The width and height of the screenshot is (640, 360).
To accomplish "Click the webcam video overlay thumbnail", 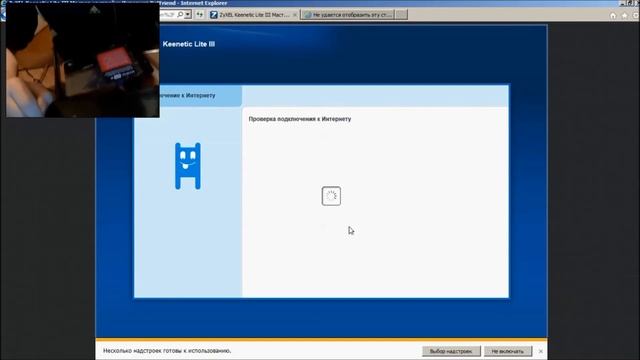I will coord(82,60).
